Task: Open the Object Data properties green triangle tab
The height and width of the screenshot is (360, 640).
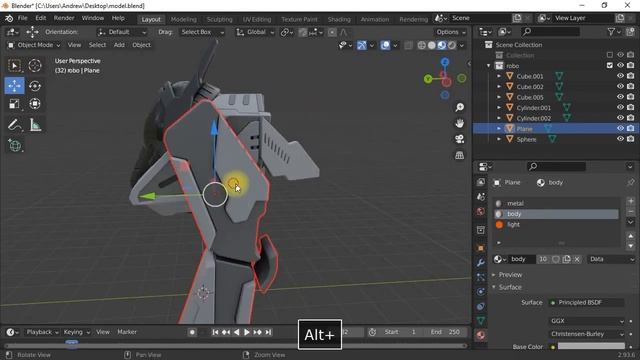Action: pos(481,321)
